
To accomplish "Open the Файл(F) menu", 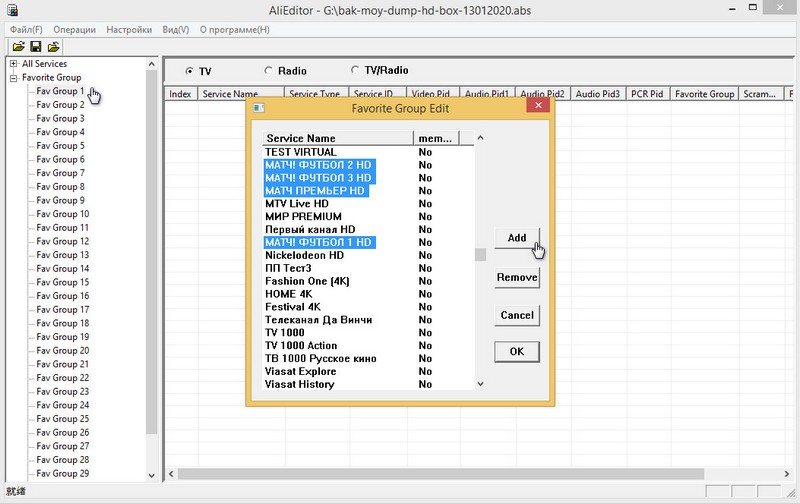I will [26, 30].
